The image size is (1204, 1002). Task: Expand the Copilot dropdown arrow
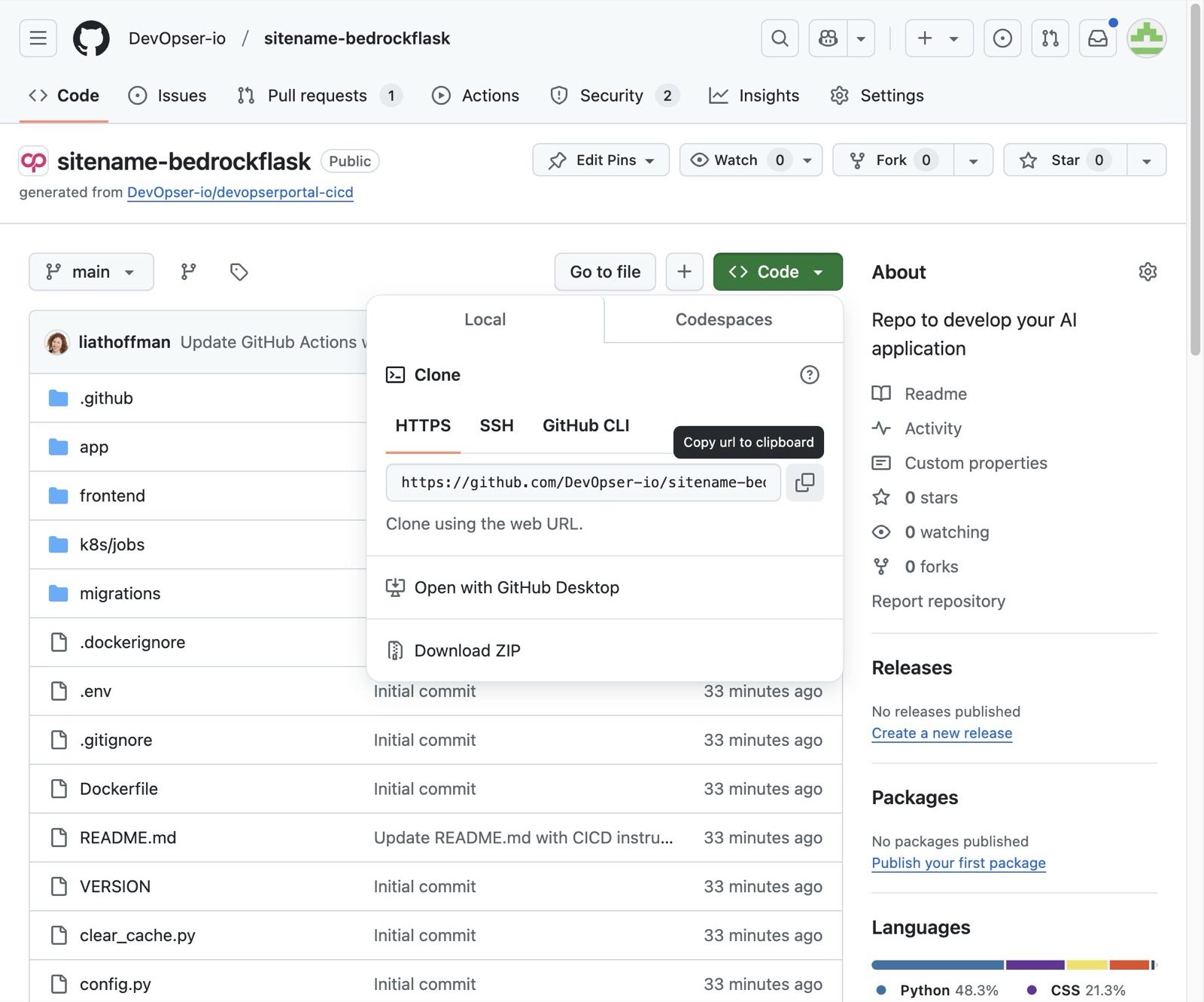point(861,38)
